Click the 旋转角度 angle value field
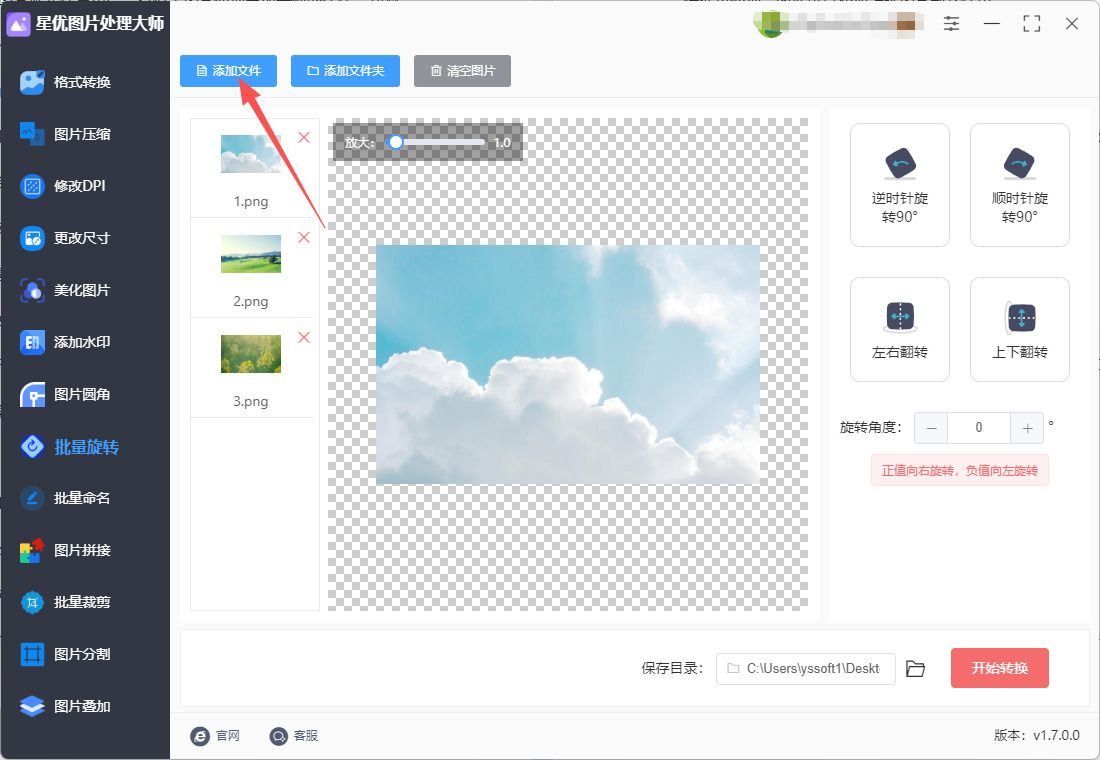Viewport: 1100px width, 760px height. click(979, 428)
